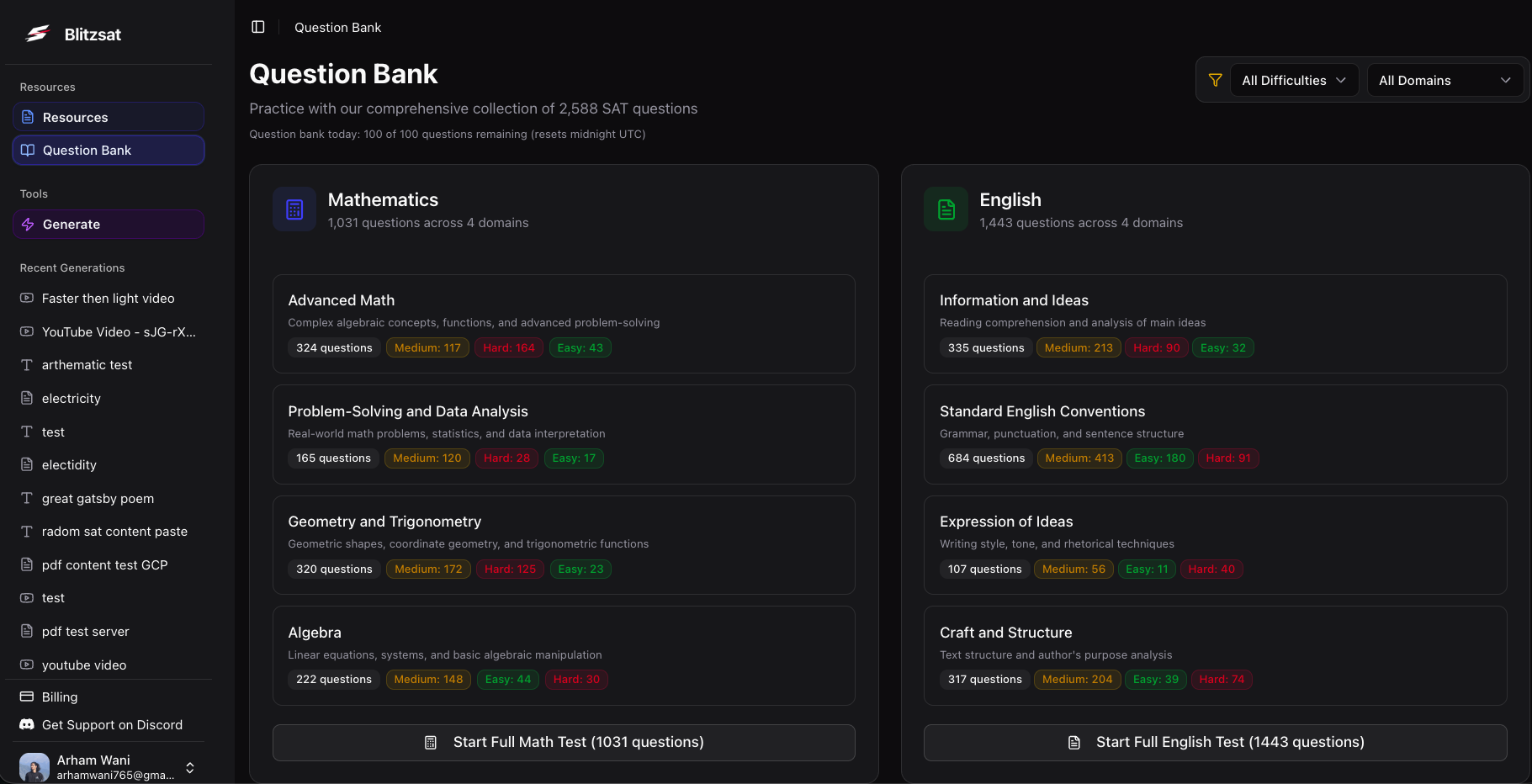The width and height of the screenshot is (1532, 784).
Task: Click the Mathematics calculator icon
Action: 294,209
